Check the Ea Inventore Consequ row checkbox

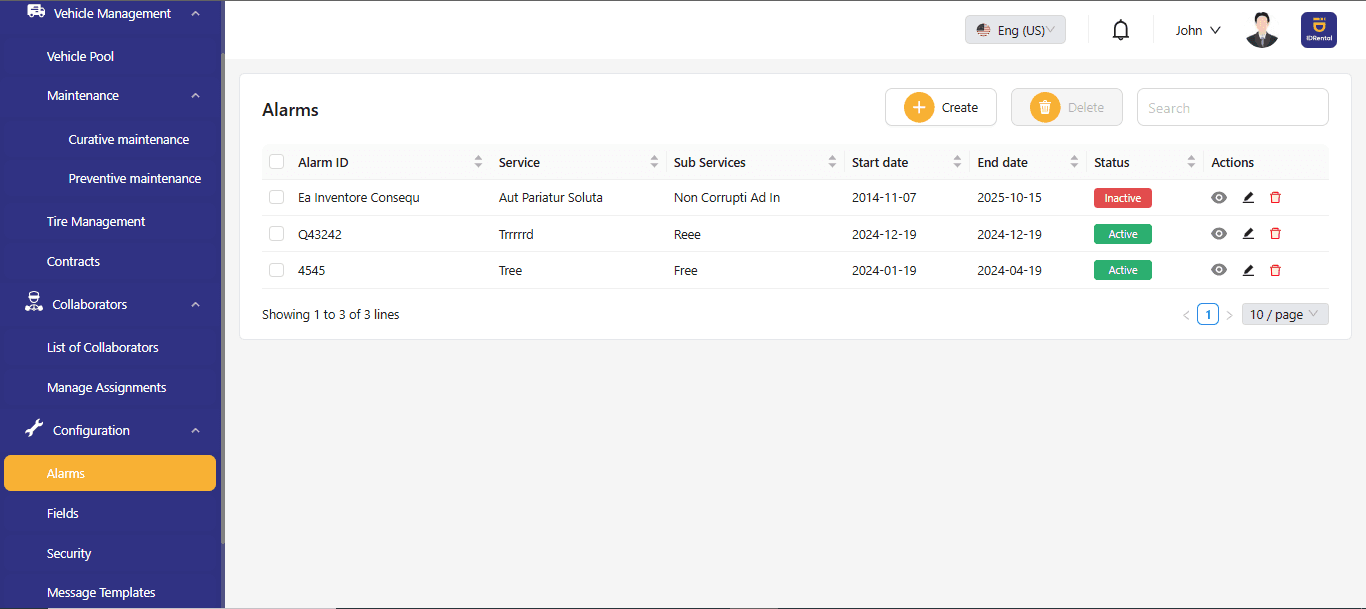pos(277,198)
